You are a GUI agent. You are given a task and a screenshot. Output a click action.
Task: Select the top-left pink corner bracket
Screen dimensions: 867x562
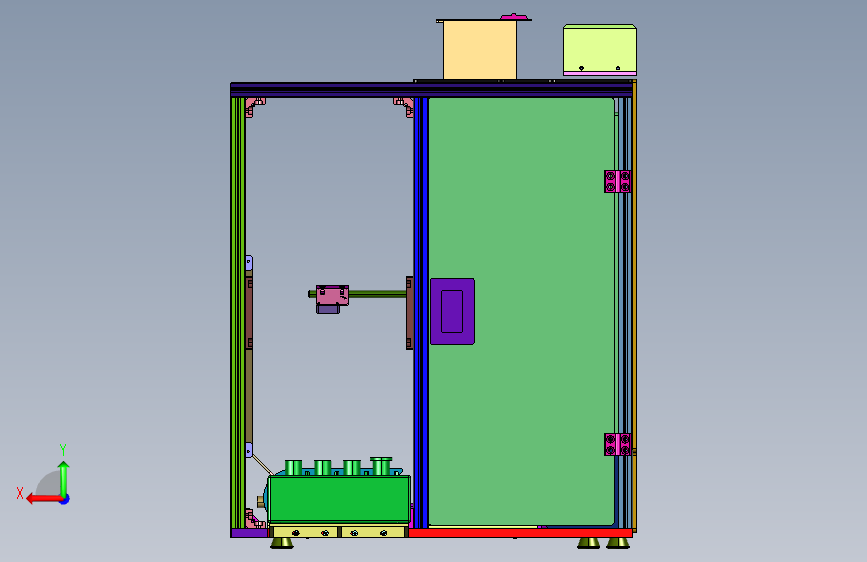coord(255,107)
